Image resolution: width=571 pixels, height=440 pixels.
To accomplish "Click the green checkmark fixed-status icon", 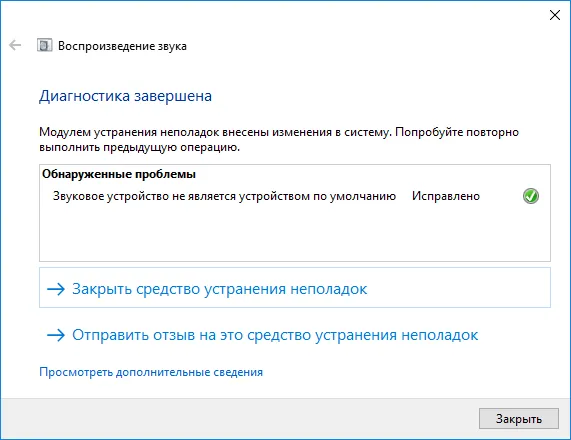I will (531, 196).
